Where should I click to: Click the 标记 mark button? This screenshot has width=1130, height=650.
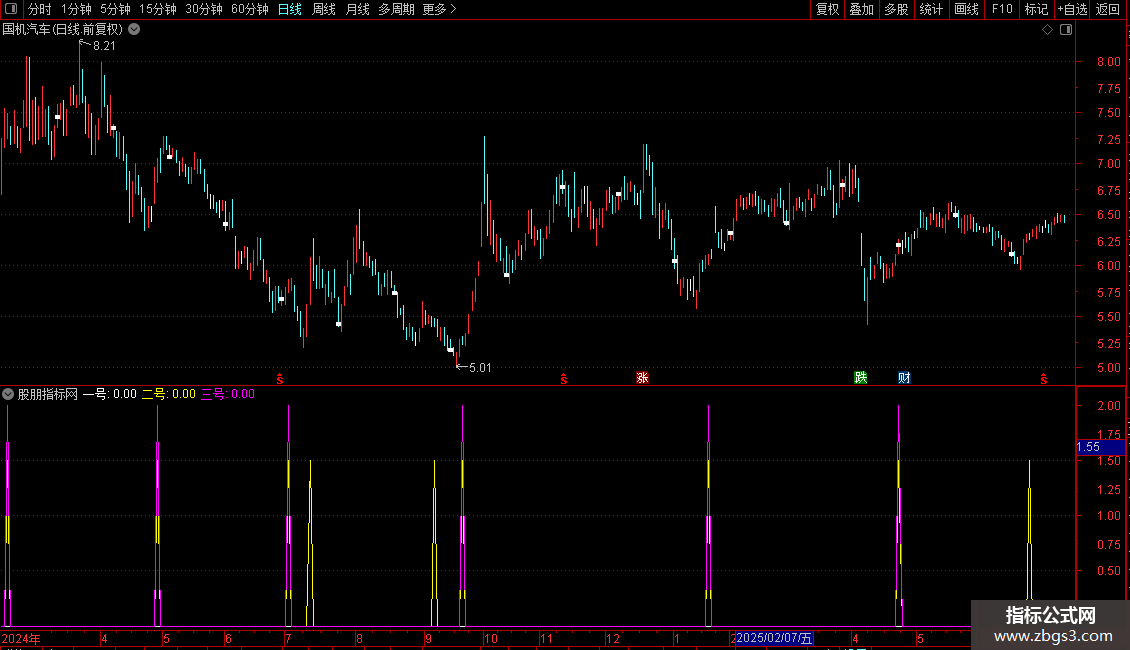(x=1036, y=9)
